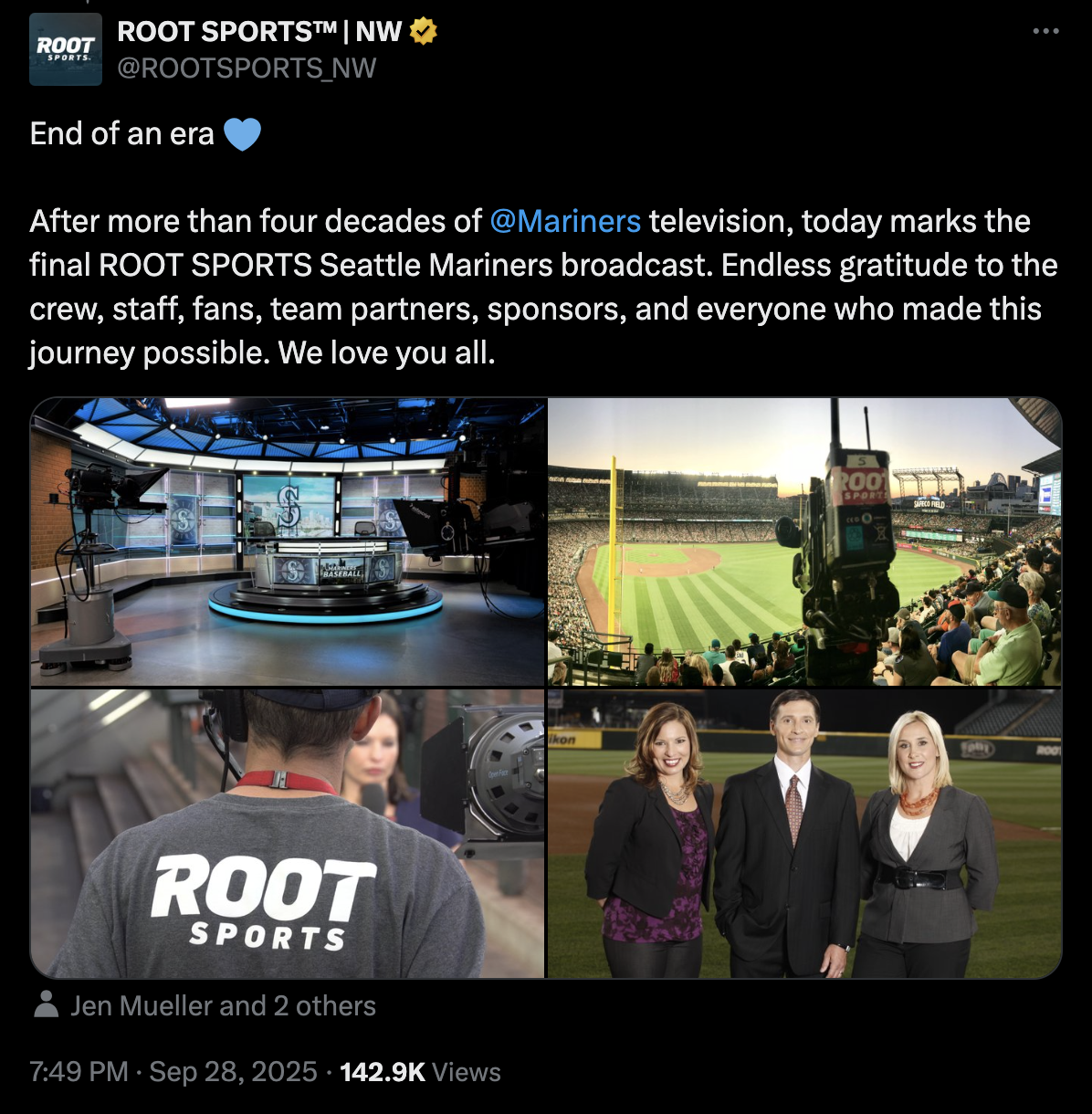Open the ROOT Sports gray t-shirt photo
This screenshot has height=1114, width=1092.
coord(288,834)
